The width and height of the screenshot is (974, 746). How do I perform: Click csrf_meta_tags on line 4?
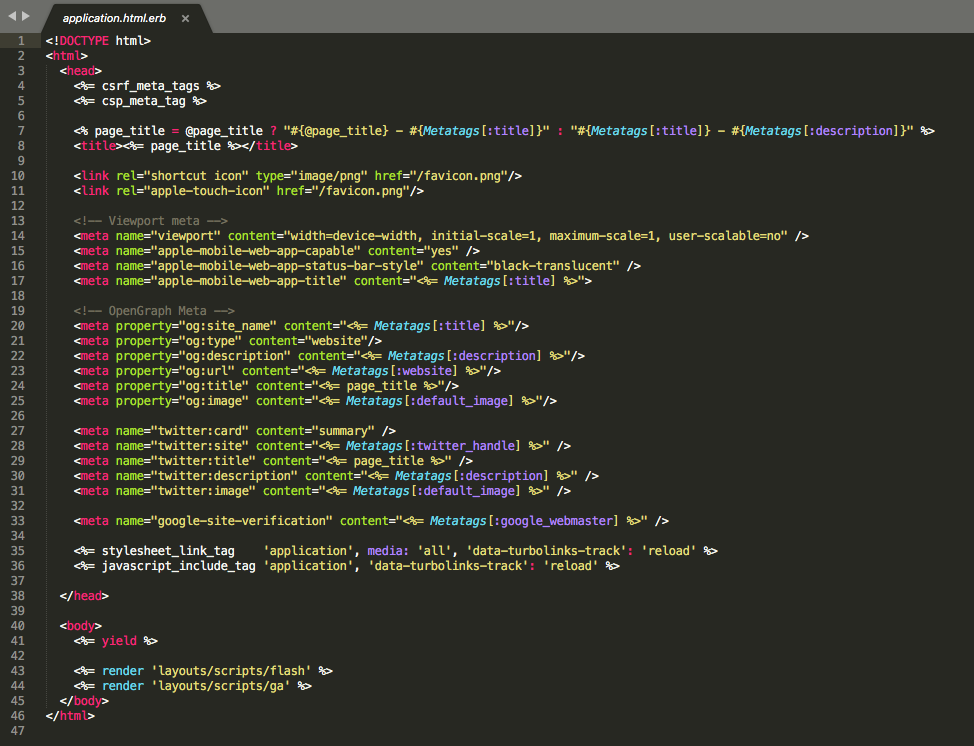(x=150, y=86)
